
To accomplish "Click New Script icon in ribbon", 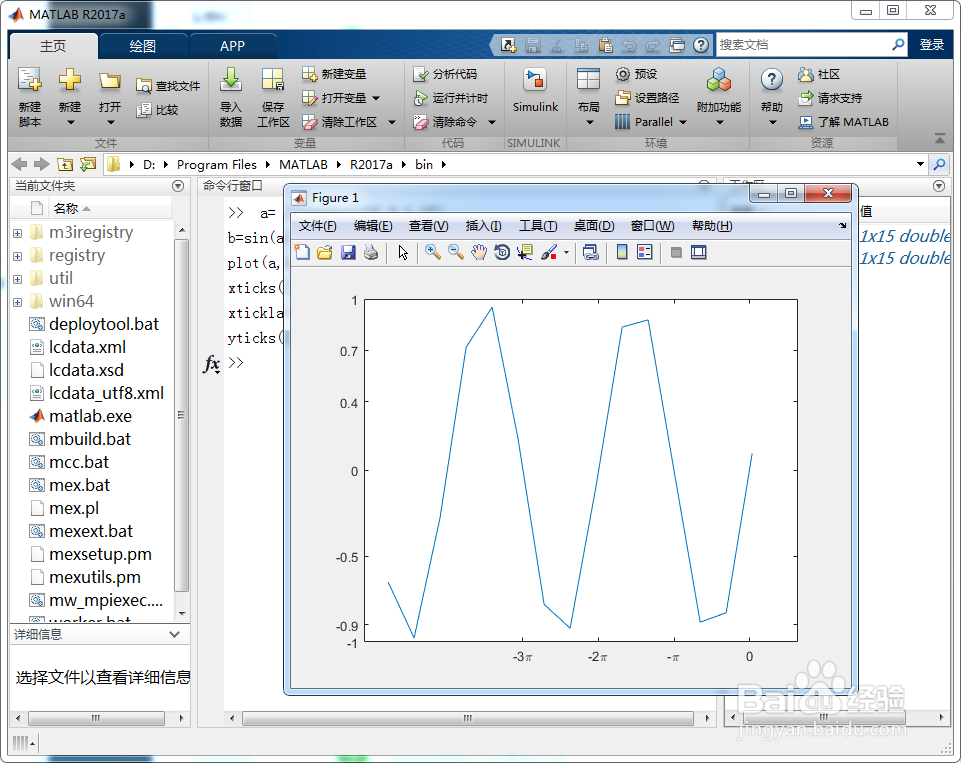I will point(29,80).
